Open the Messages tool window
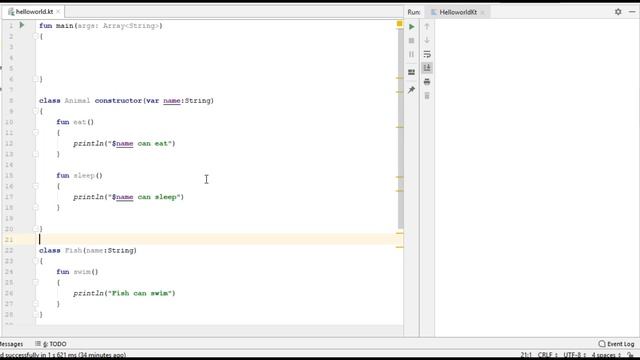Image resolution: width=640 pixels, height=360 pixels. pos(11,344)
